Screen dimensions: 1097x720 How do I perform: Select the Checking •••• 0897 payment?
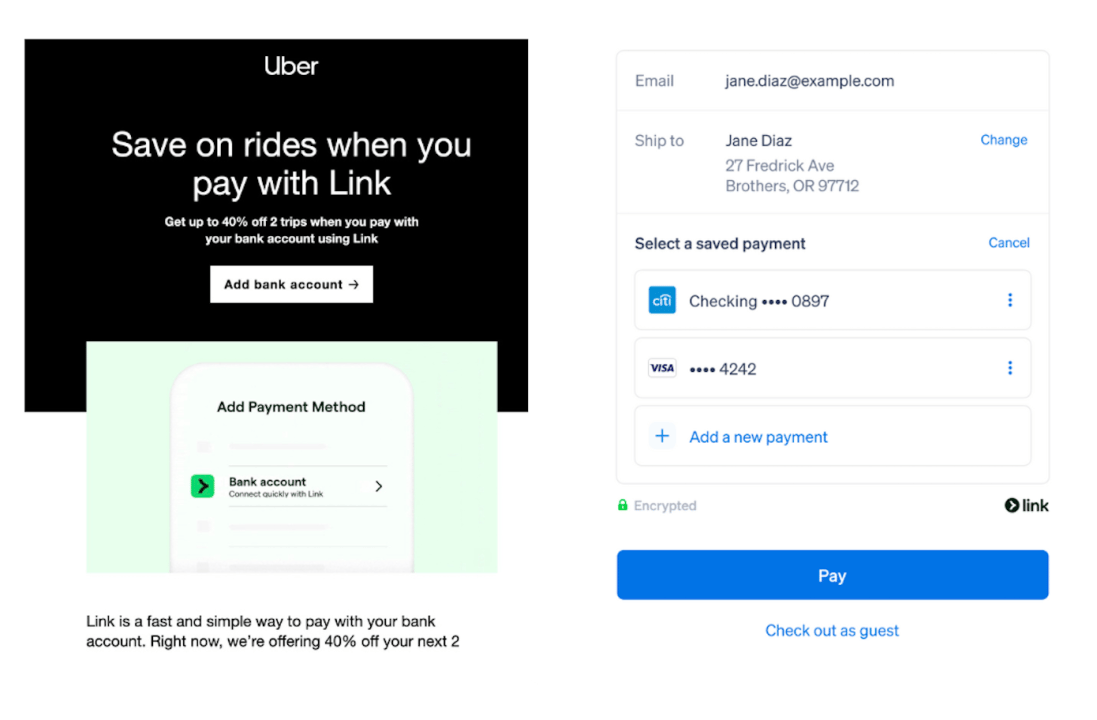pos(833,300)
